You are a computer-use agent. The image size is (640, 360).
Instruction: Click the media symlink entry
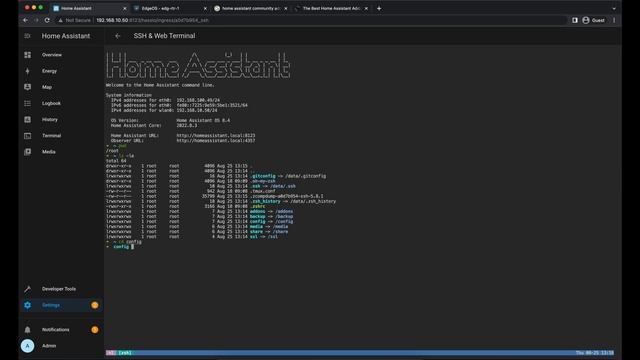pos(256,227)
